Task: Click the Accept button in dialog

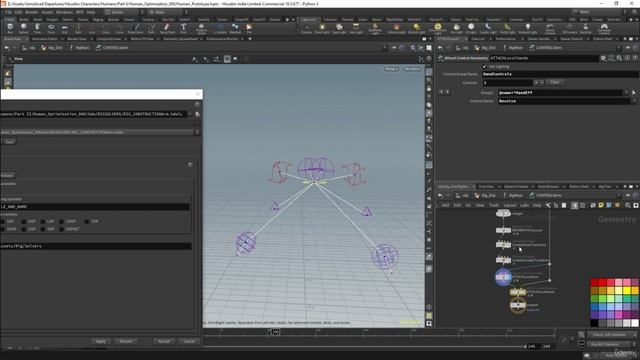Action: (164, 341)
